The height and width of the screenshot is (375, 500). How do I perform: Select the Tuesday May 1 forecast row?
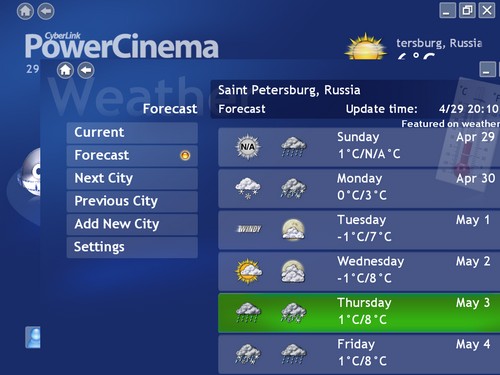(359, 230)
